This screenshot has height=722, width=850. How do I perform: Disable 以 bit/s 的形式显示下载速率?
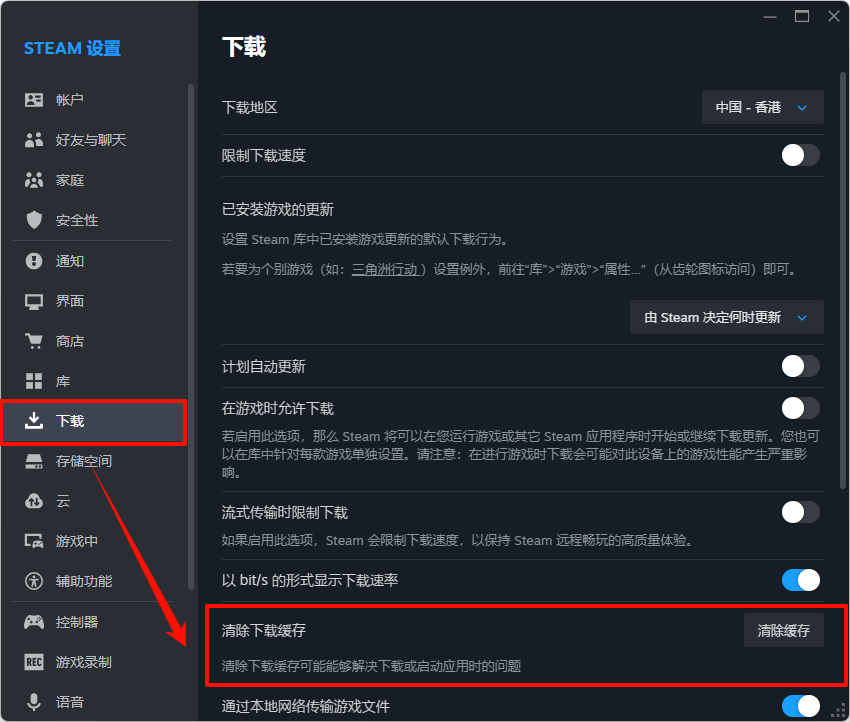pyautogui.click(x=800, y=579)
